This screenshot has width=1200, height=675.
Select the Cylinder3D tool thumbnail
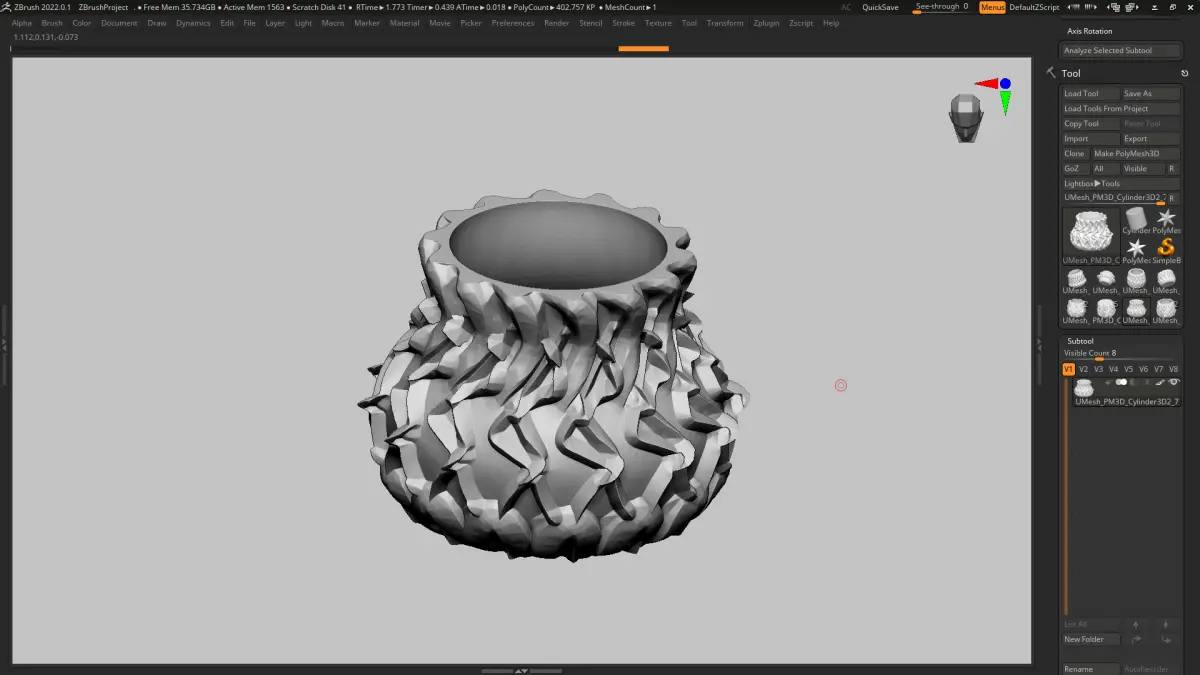[x=1136, y=222]
